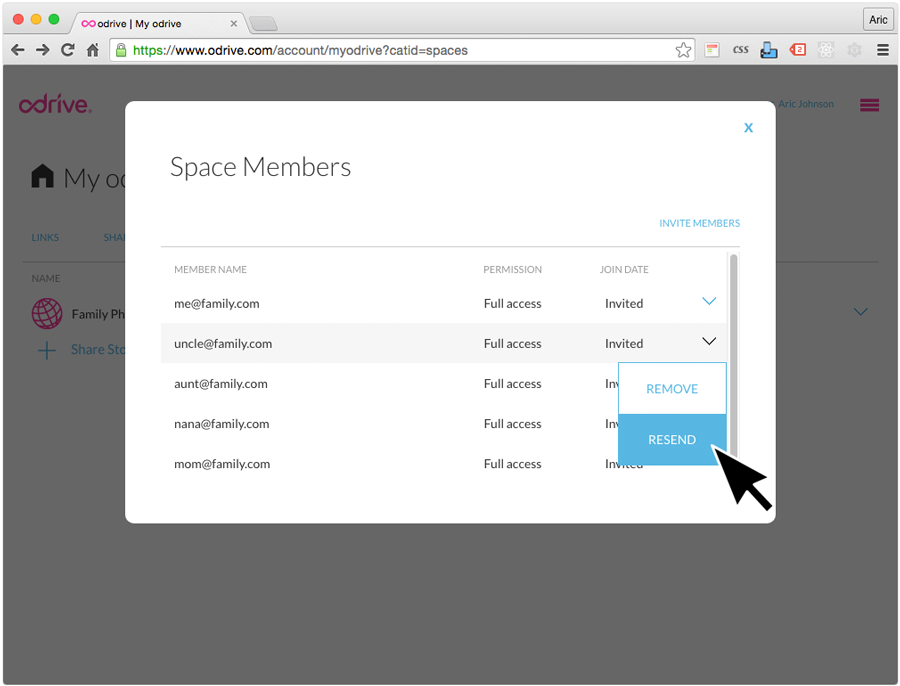Click the green macOS zoom button
This screenshot has height=686, width=900.
(x=54, y=19)
